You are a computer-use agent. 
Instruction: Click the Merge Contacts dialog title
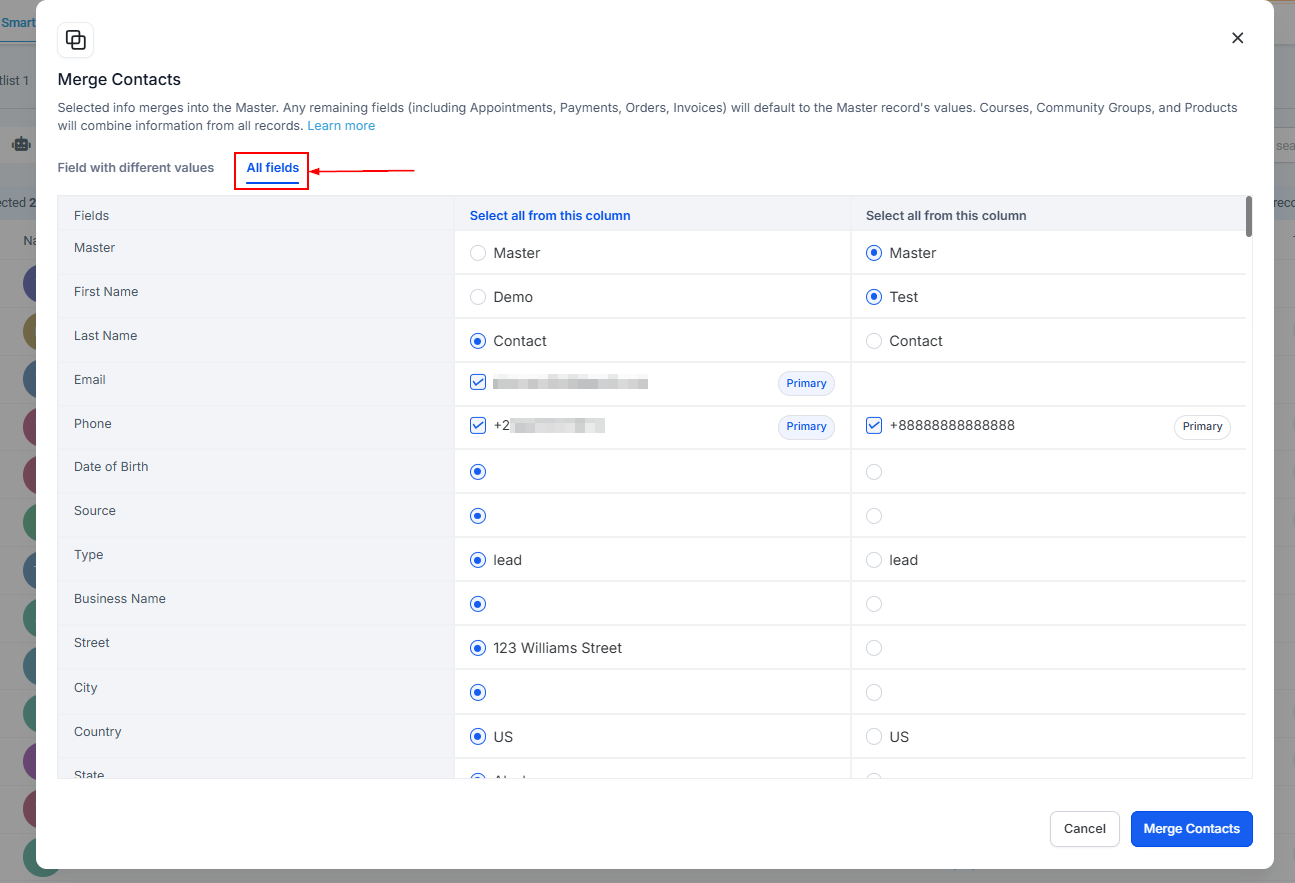(x=119, y=80)
